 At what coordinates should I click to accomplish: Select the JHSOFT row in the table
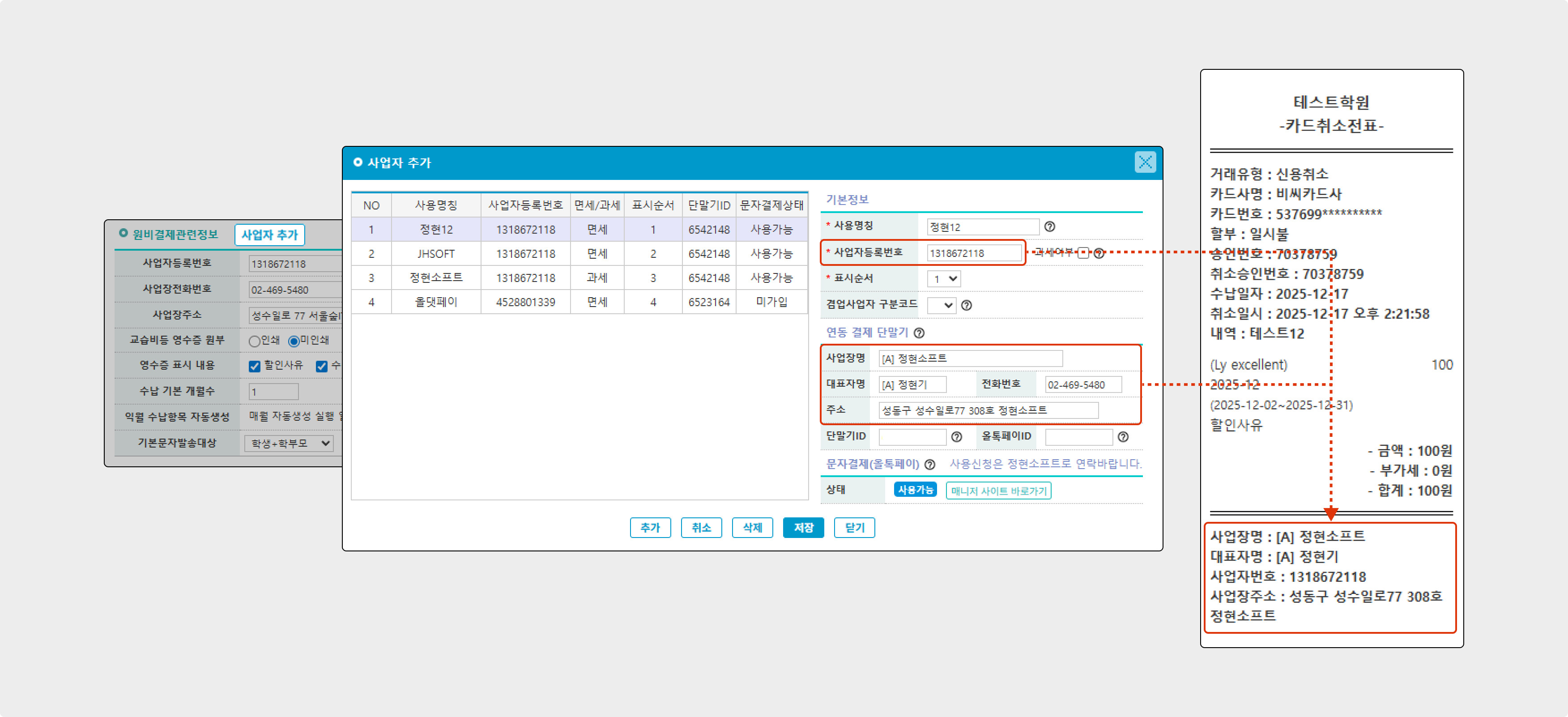click(x=436, y=254)
